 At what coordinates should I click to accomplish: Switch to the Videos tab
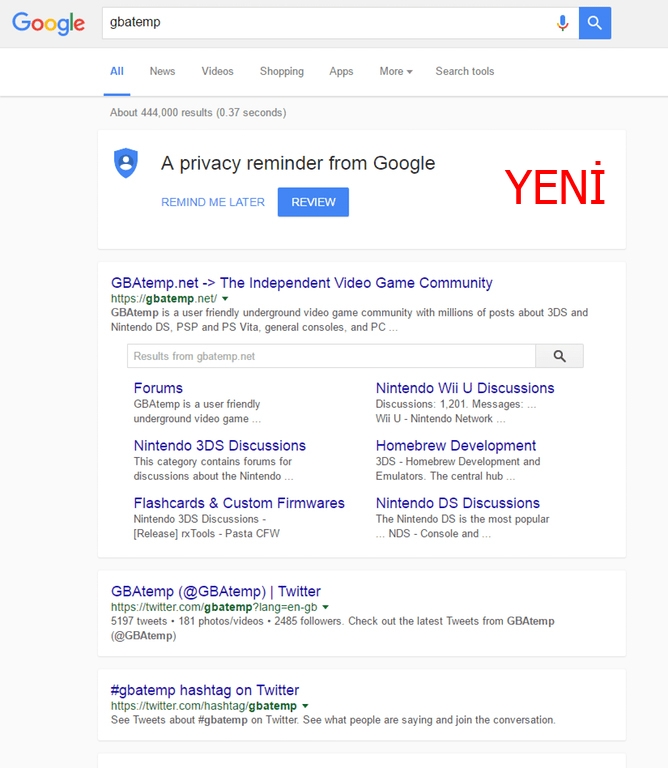click(217, 71)
